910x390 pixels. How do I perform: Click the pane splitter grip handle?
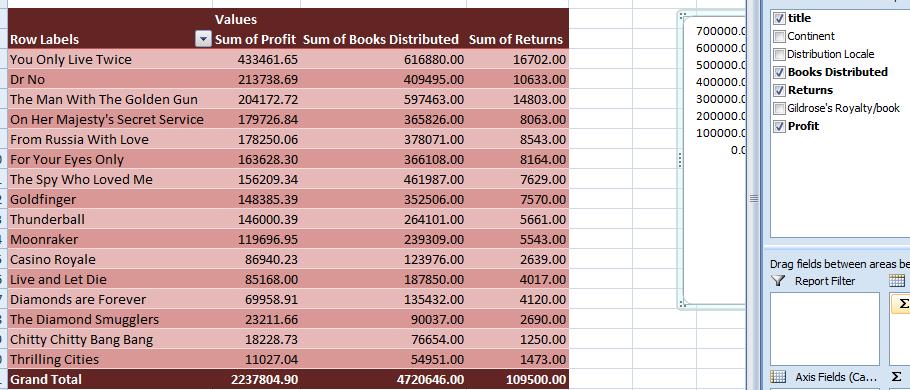pyautogui.click(x=754, y=198)
